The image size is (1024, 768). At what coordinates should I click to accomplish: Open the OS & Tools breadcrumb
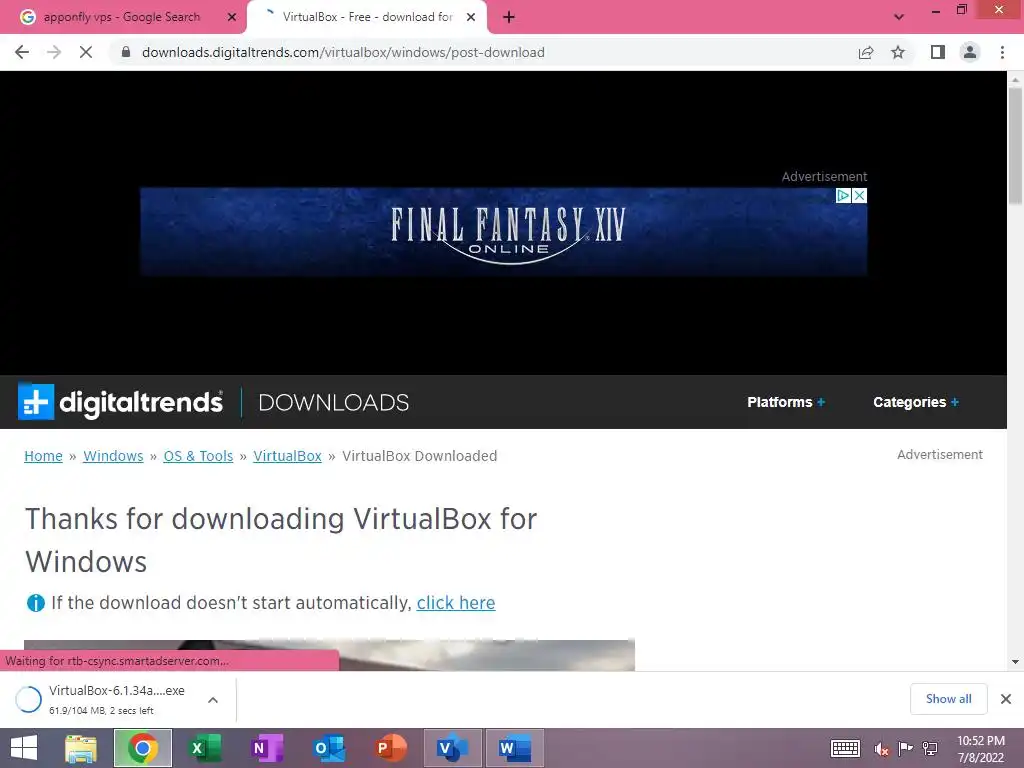pos(198,456)
